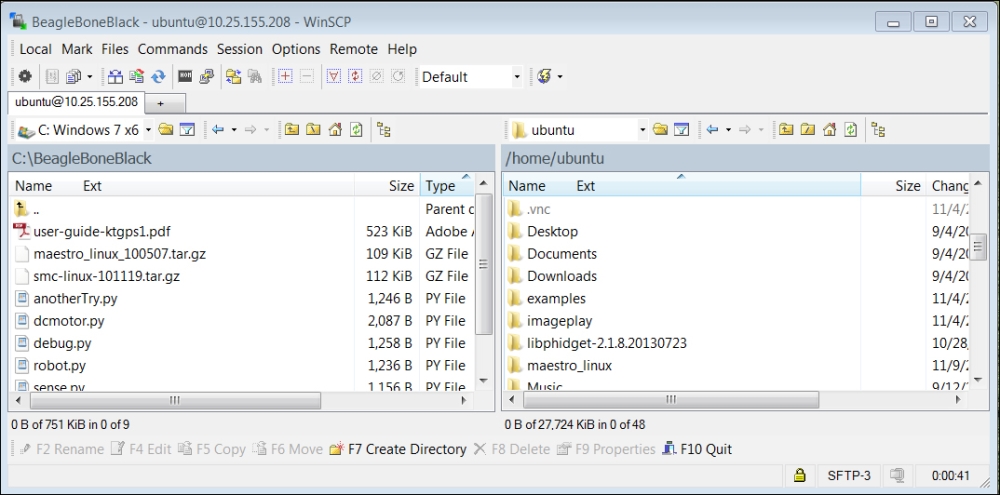This screenshot has width=1000, height=495.
Task: Show local directory tree icon
Action: coord(384,130)
